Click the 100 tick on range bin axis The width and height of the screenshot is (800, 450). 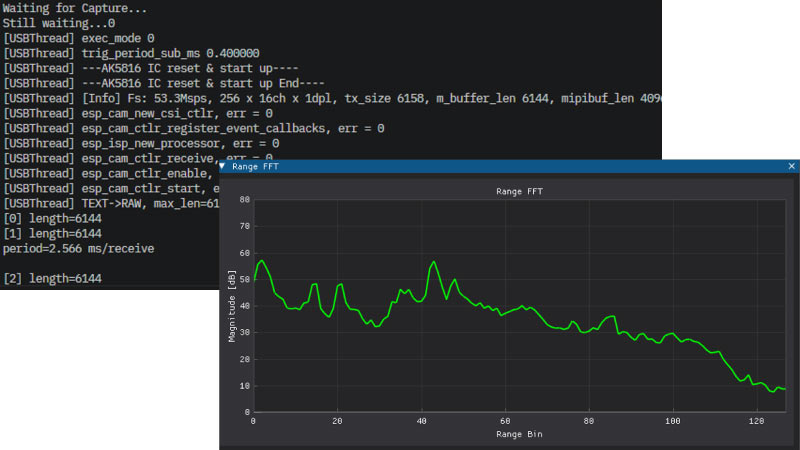pos(672,421)
